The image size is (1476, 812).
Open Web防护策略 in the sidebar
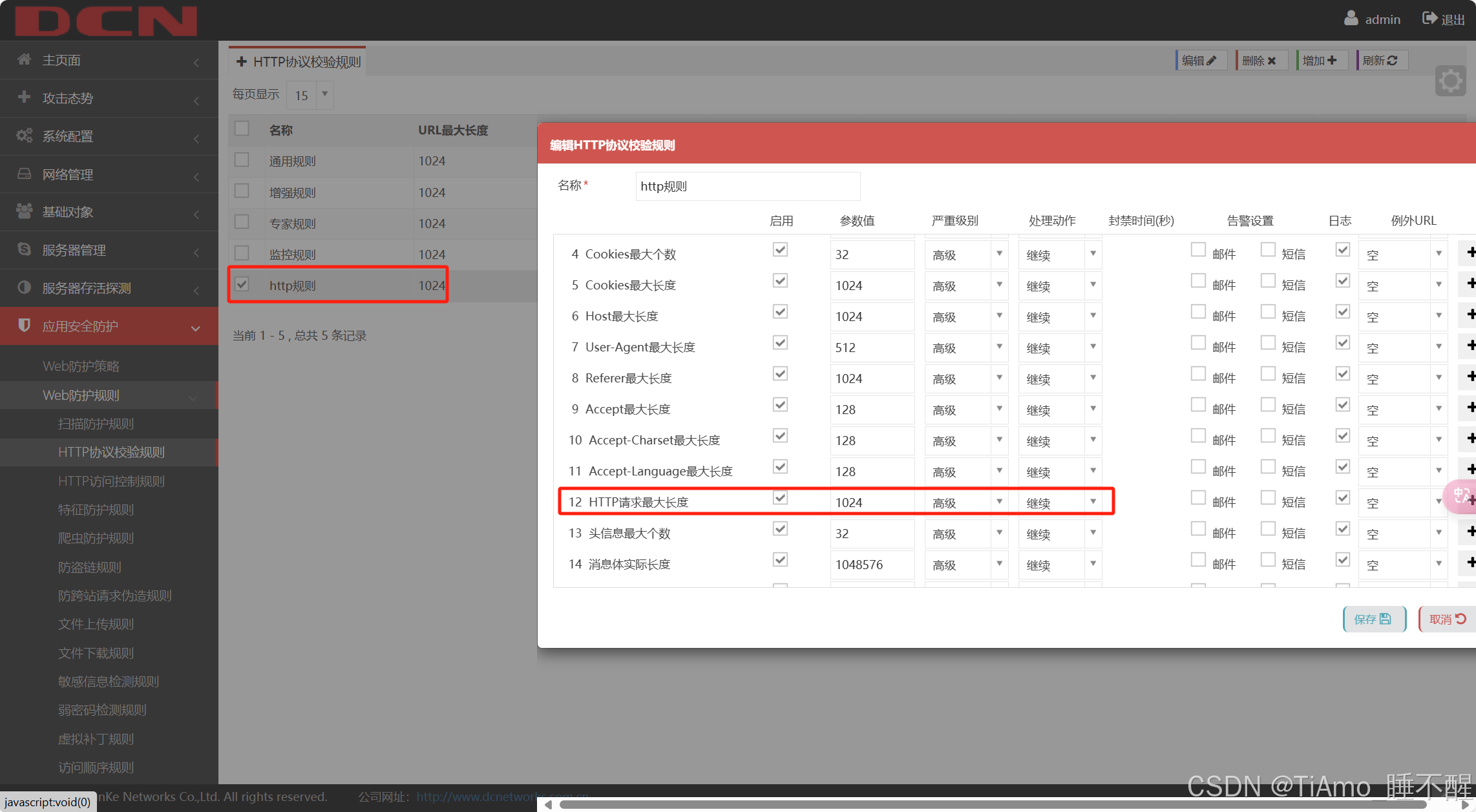coord(81,366)
